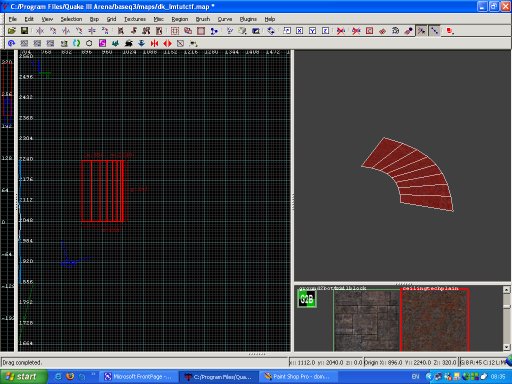Click the hexagon outline icon

[89, 43]
